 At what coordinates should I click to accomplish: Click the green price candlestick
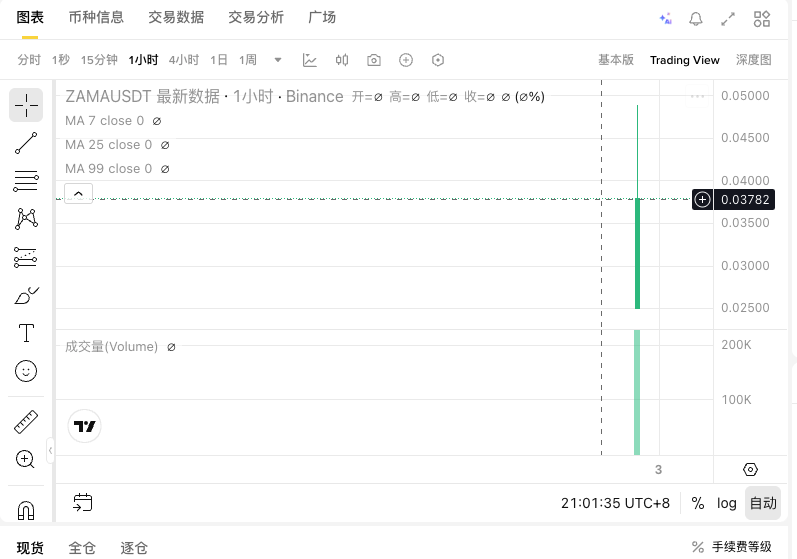coord(637,253)
